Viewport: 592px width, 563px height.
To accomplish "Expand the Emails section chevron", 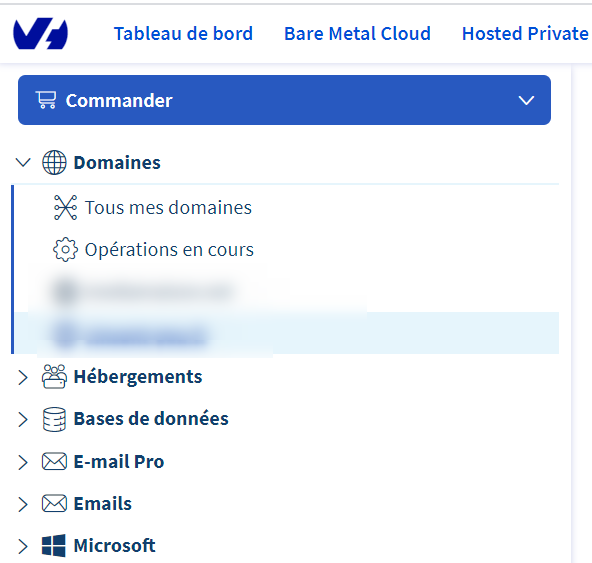I will [23, 504].
